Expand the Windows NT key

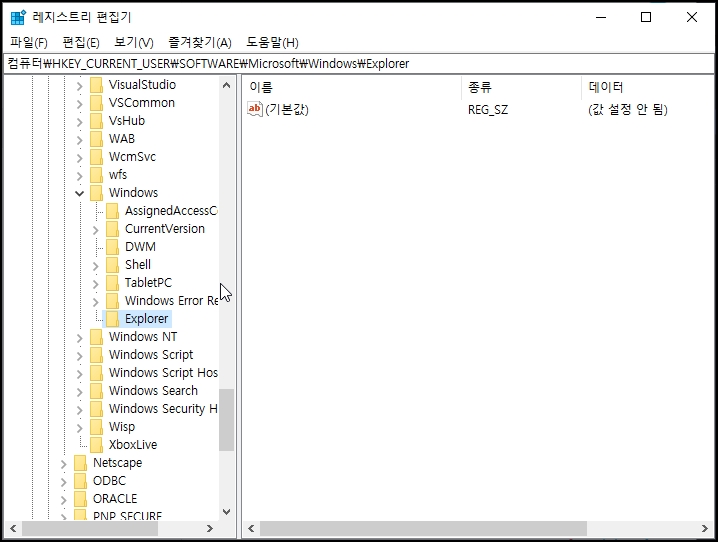click(80, 338)
